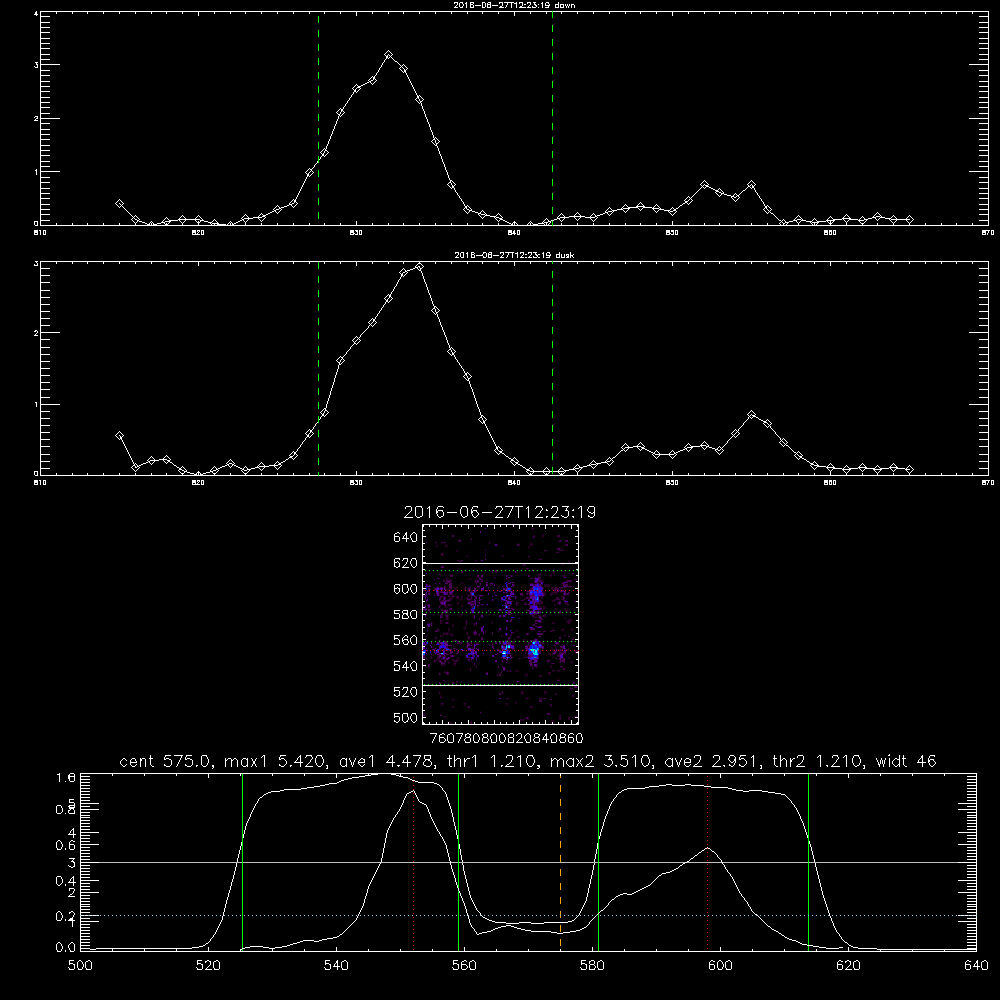Click 'max2 3.510' in the stats line
The width and height of the screenshot is (1000, 1000).
600,761
